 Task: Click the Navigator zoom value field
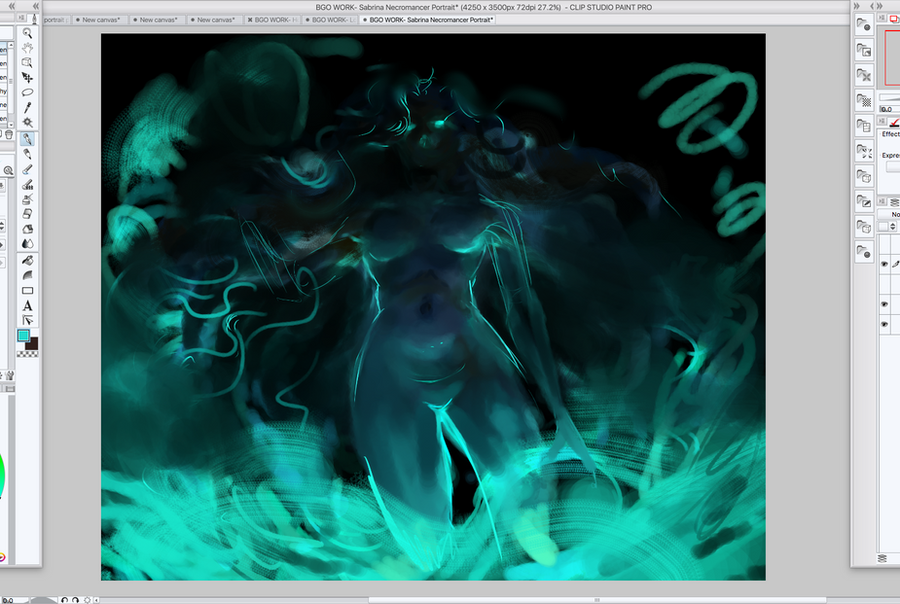[x=889, y=109]
